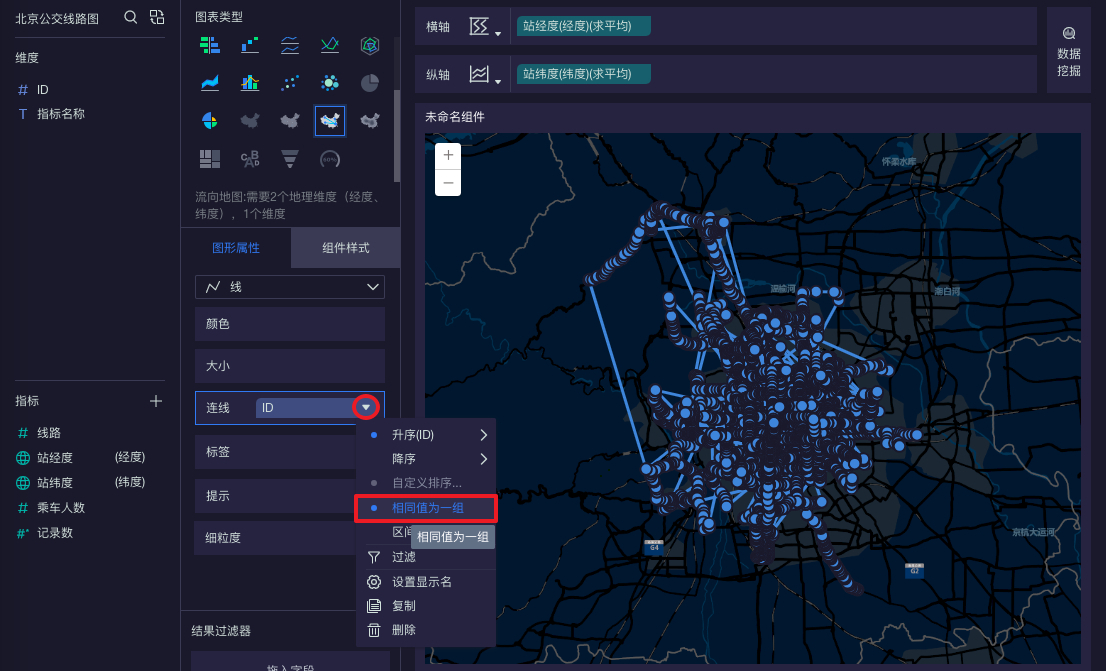Click the 站经度(经度)(求平均) field pill
This screenshot has height=671, width=1106.
tap(583, 26)
